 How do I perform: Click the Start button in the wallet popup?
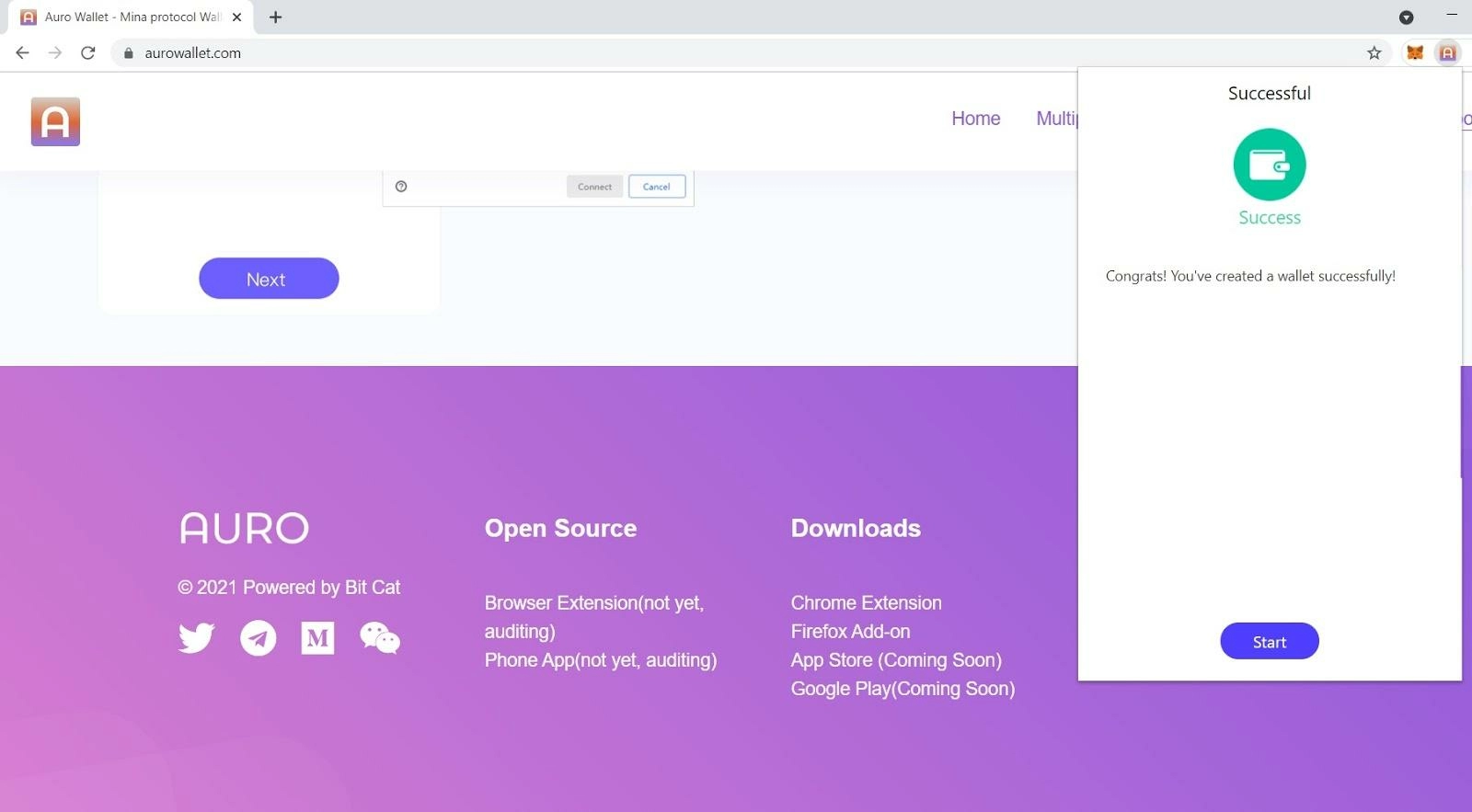(x=1270, y=641)
